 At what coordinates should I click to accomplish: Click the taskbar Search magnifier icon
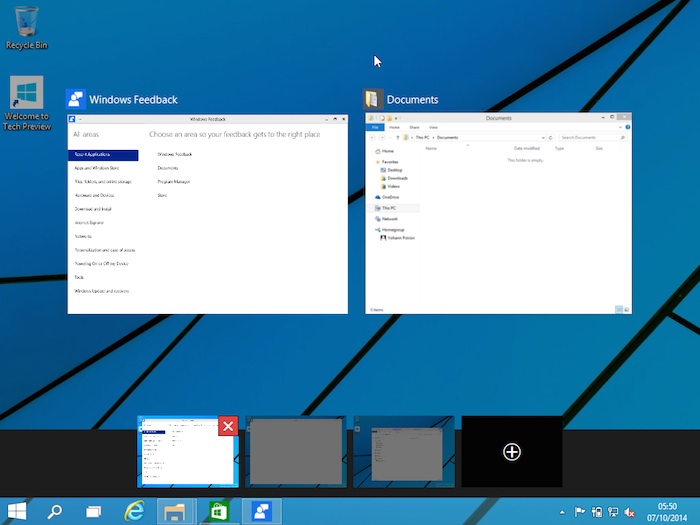[55, 510]
